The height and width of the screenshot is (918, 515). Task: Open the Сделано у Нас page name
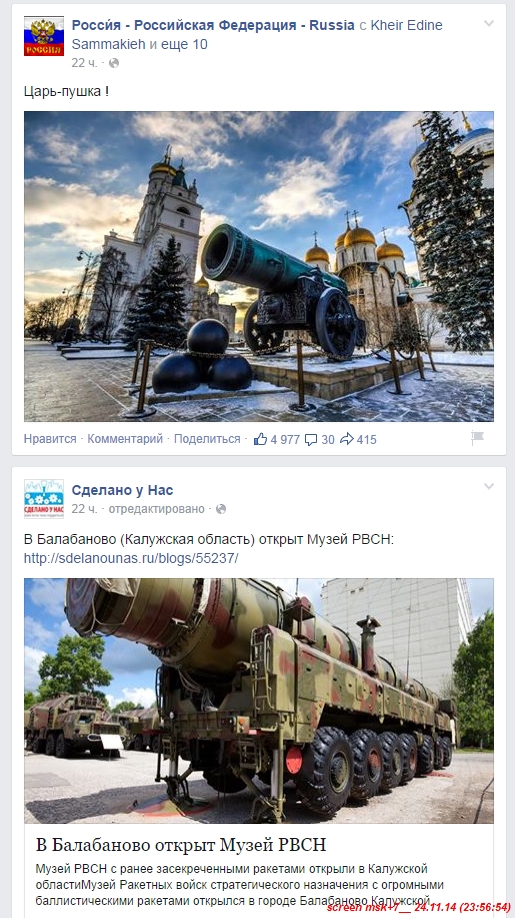pyautogui.click(x=122, y=490)
